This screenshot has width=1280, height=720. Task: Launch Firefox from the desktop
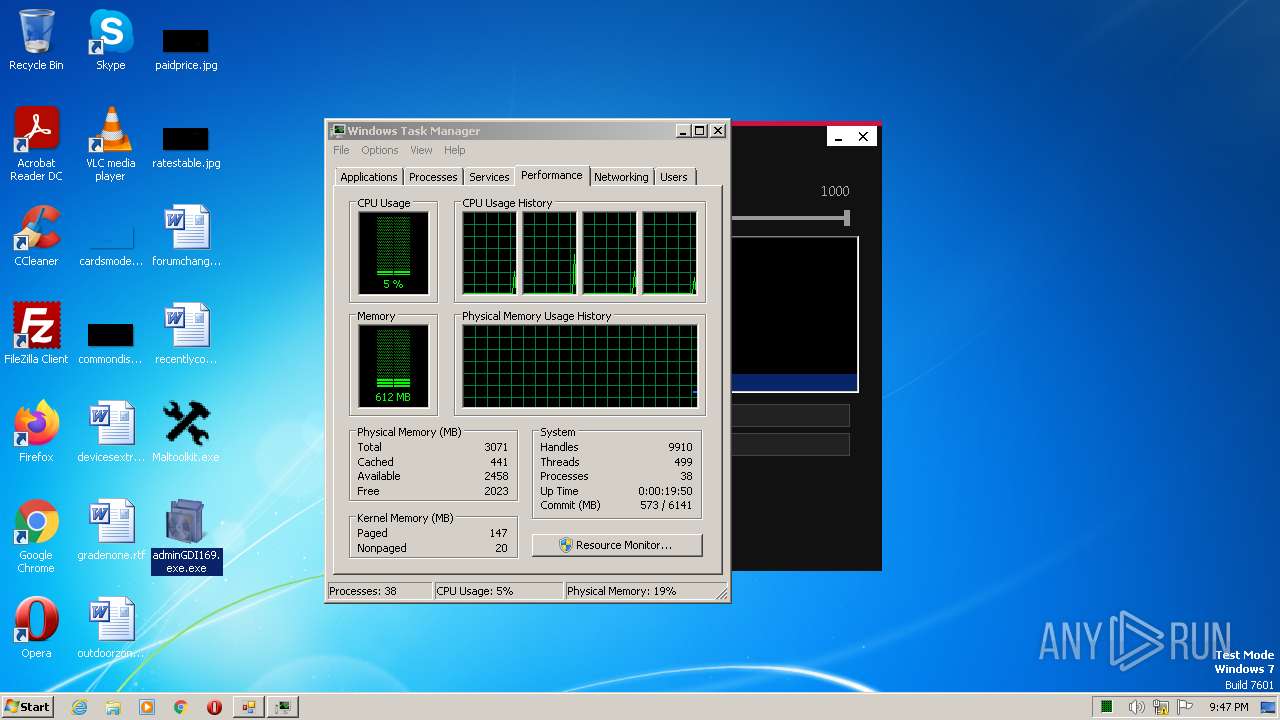[x=36, y=432]
